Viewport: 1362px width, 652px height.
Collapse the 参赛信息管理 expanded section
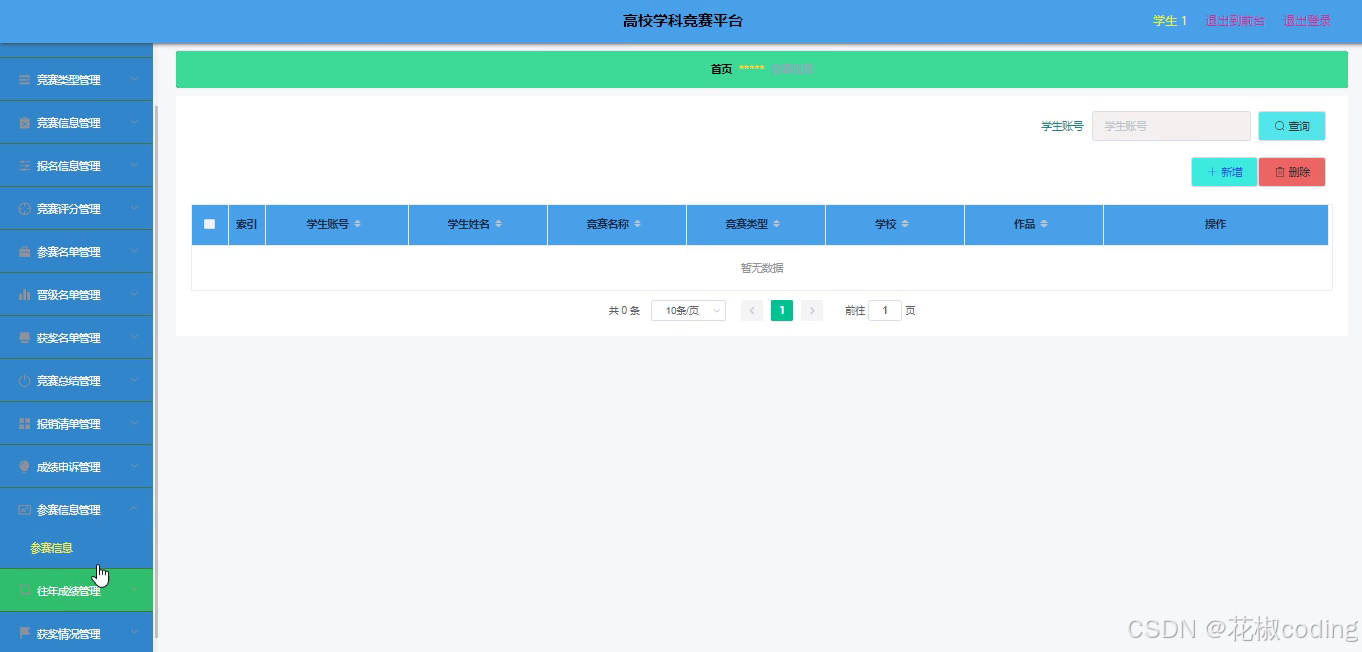coord(136,509)
